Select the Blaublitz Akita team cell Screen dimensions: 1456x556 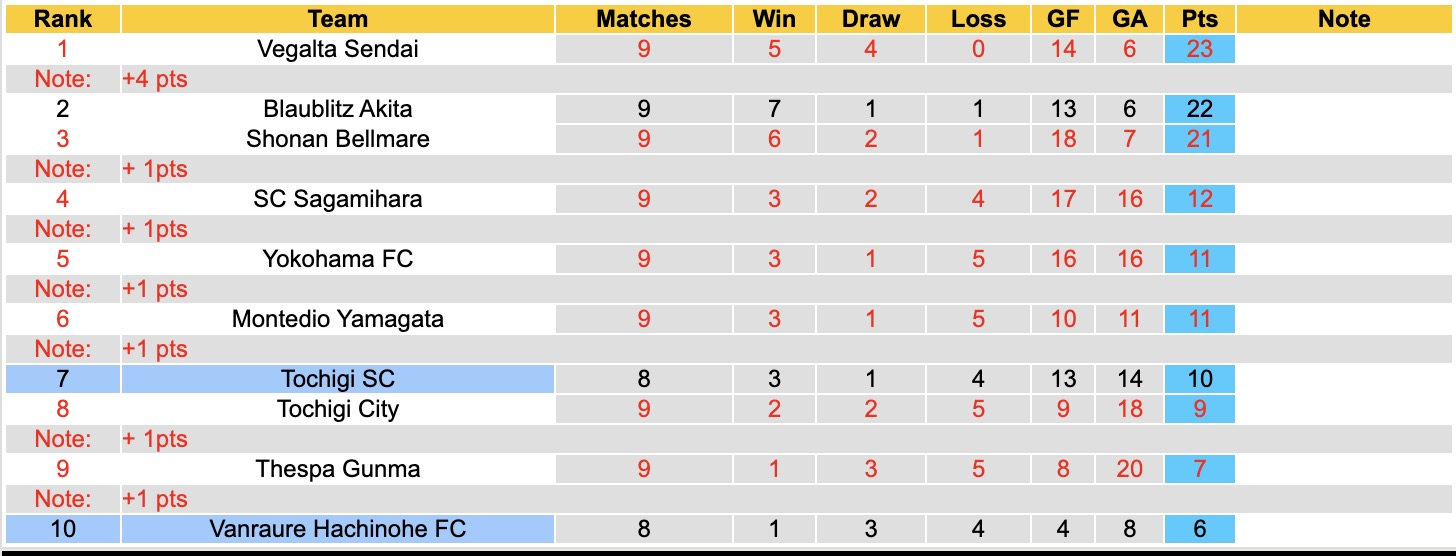tap(338, 109)
